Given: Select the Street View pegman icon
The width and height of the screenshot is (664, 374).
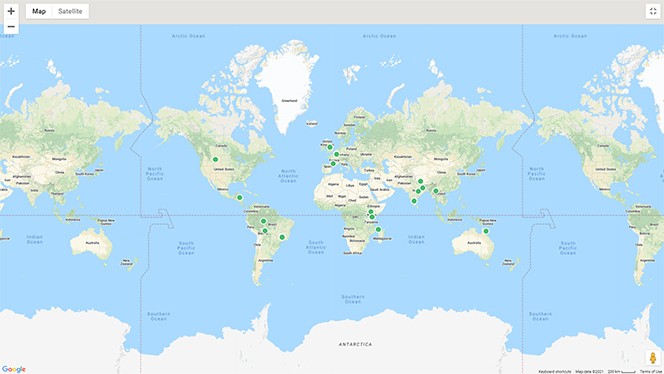Looking at the screenshot, I should pyautogui.click(x=653, y=358).
